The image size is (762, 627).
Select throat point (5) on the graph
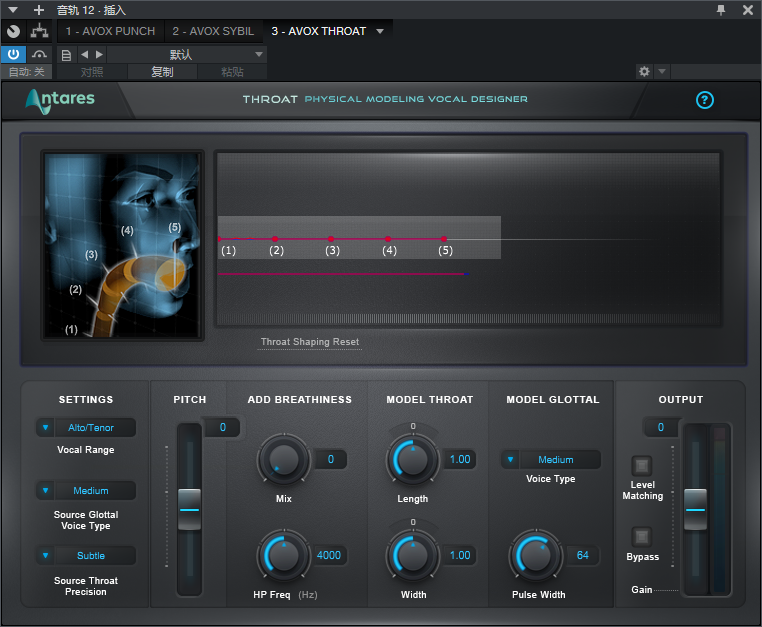444,239
